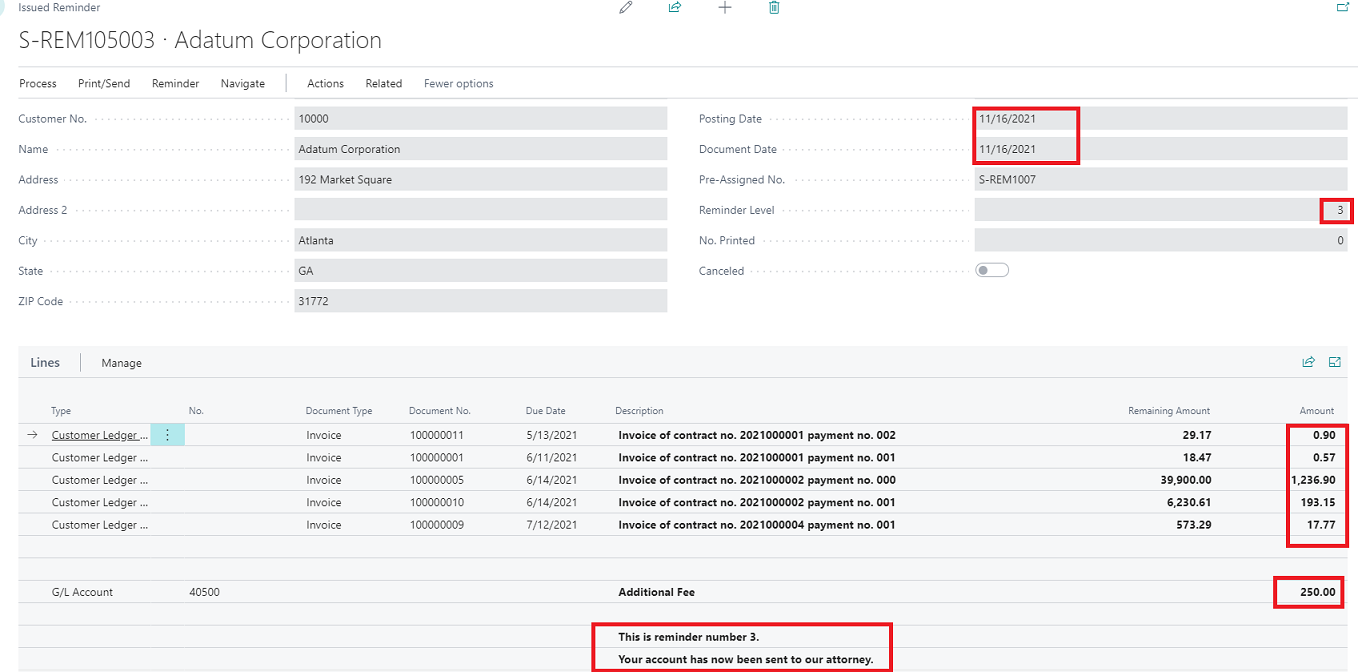Click the share icon in header
This screenshot has width=1358, height=672.
675,8
